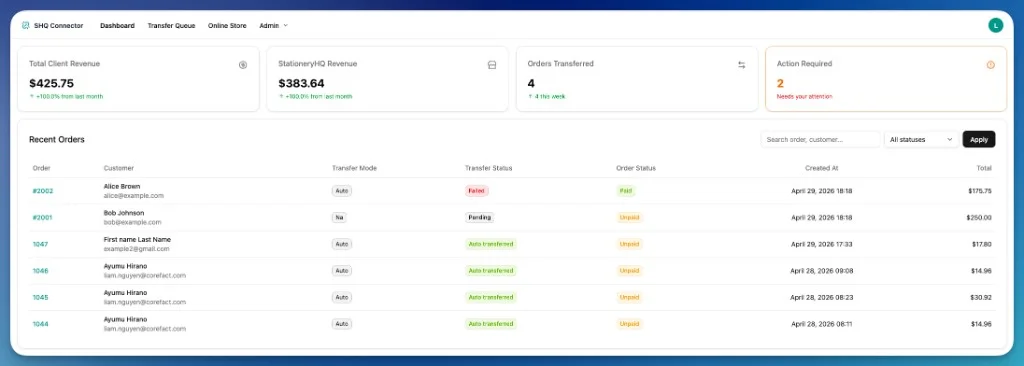
Task: Open the Online Store page
Action: tap(227, 25)
